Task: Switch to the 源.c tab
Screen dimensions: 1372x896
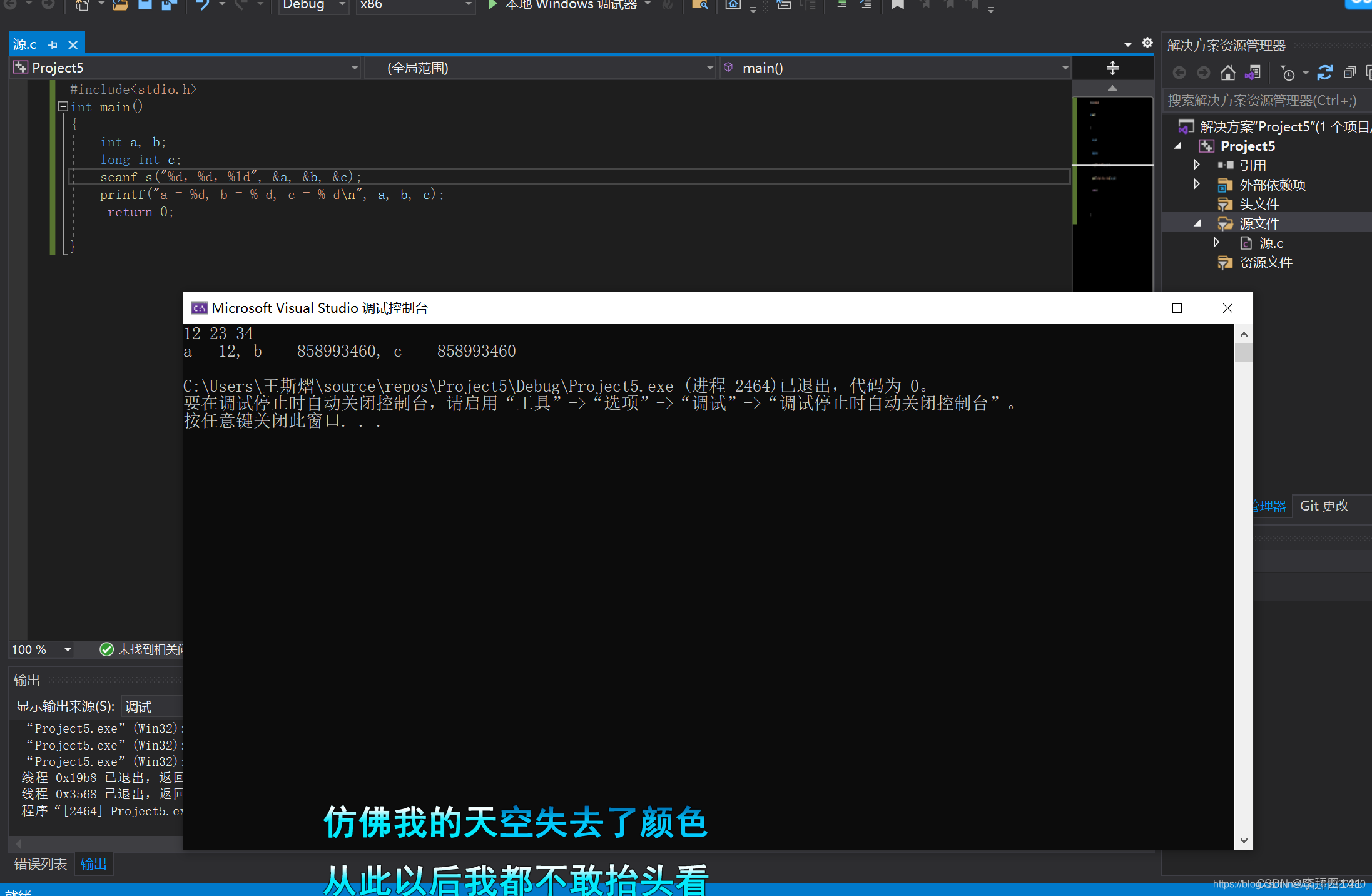Action: click(x=25, y=45)
